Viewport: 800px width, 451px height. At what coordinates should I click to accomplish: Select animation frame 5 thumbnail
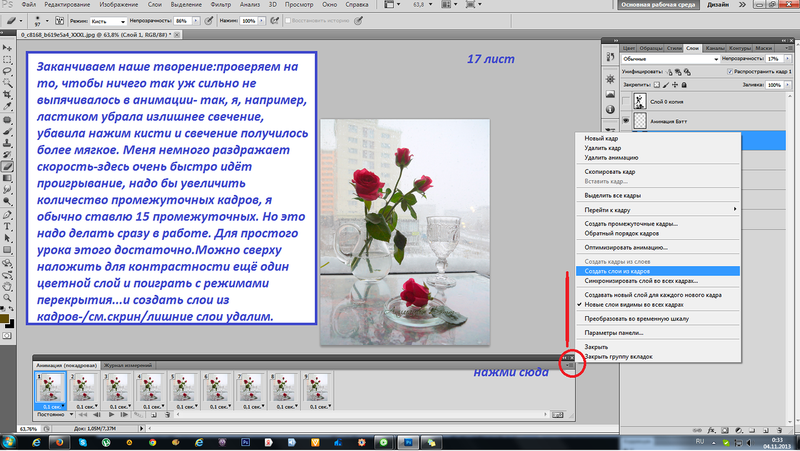pyautogui.click(x=184, y=387)
